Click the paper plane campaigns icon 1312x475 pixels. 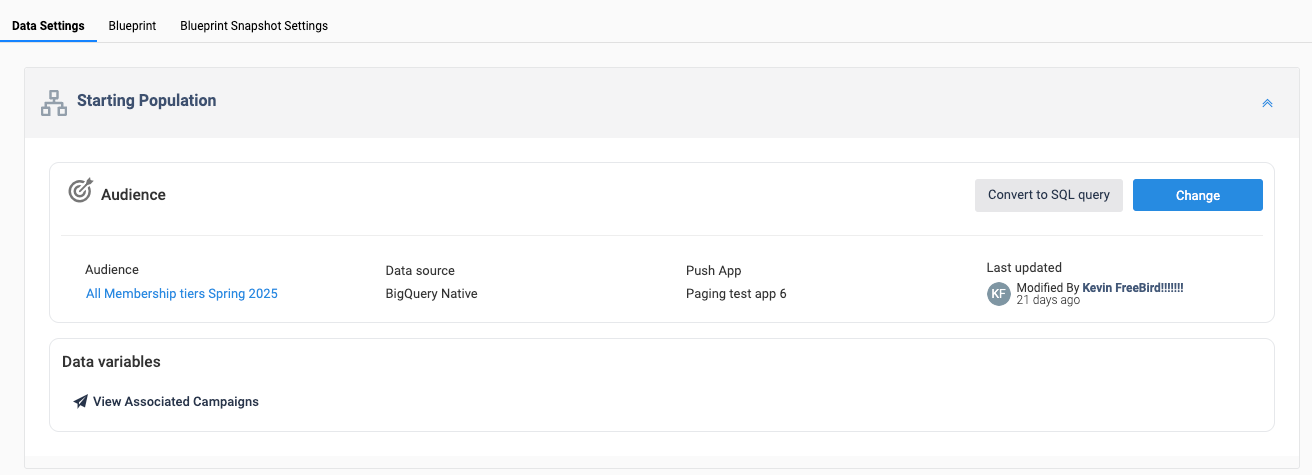coord(81,401)
